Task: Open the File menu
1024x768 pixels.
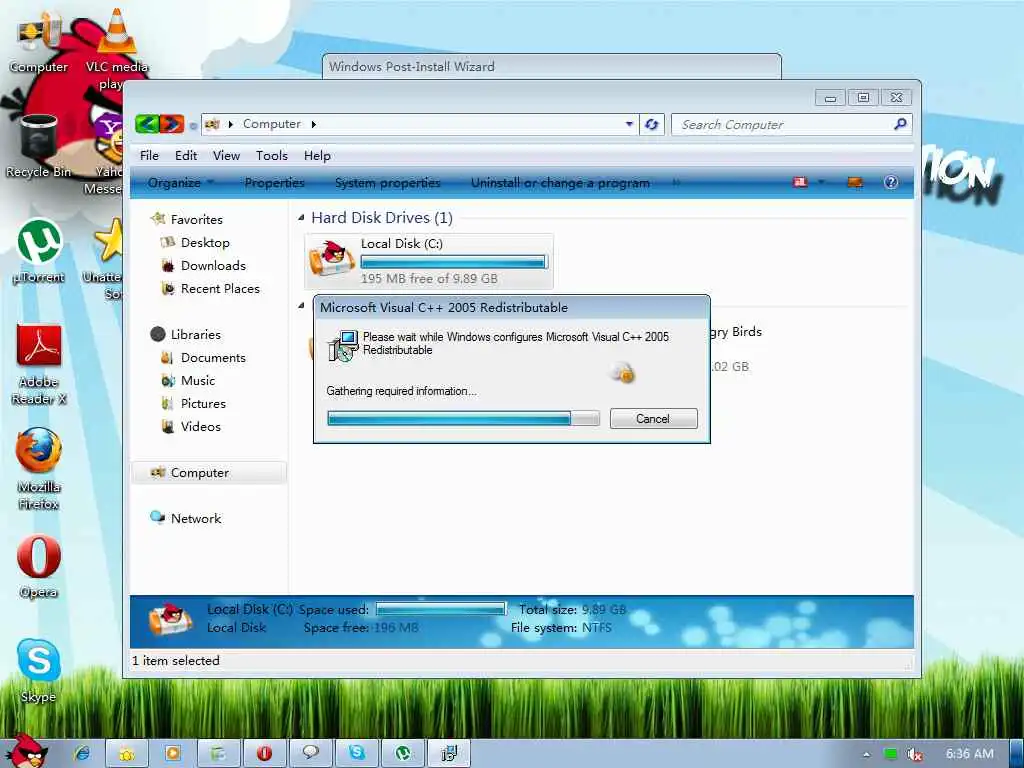Action: tap(149, 155)
